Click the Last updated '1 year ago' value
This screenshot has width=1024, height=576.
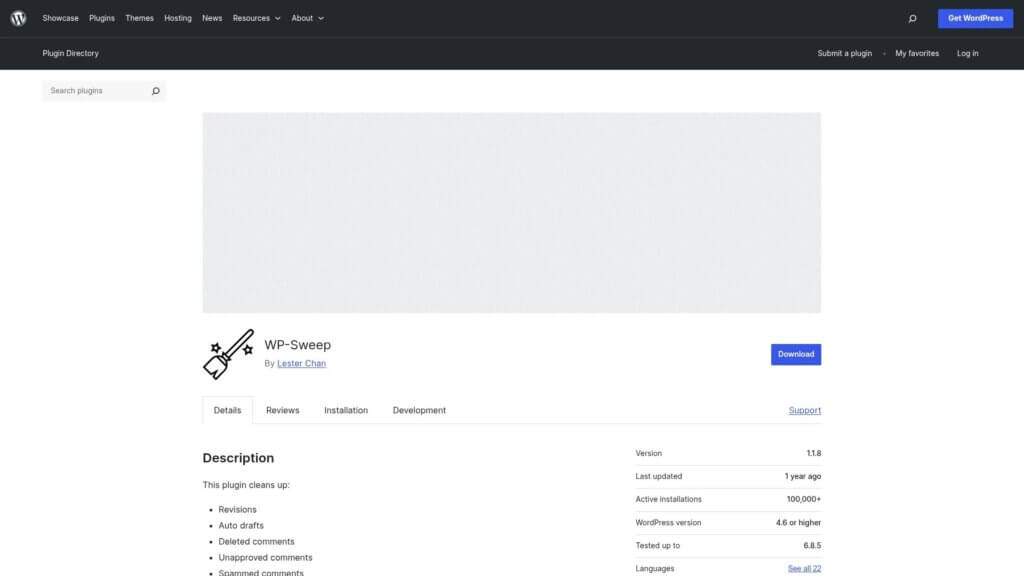(x=803, y=476)
